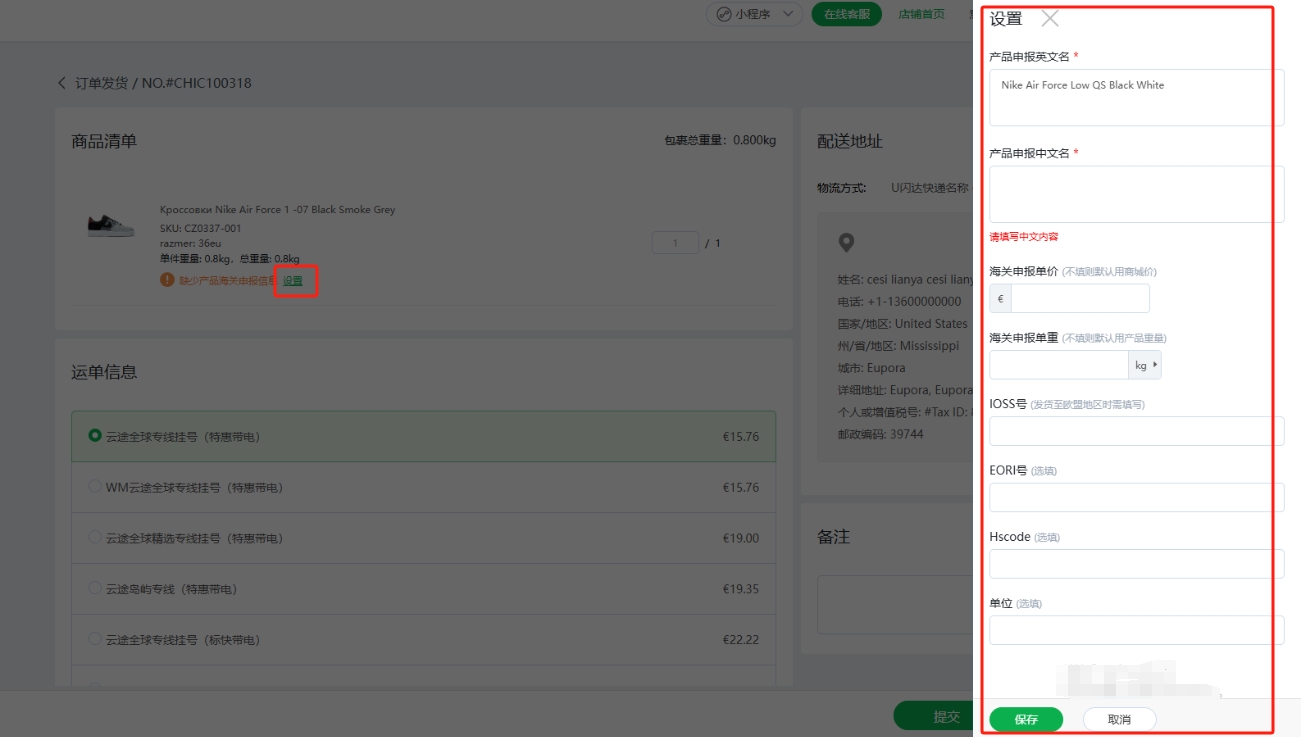Click the 设置 link under the product
The height and width of the screenshot is (737, 1312).
293,281
